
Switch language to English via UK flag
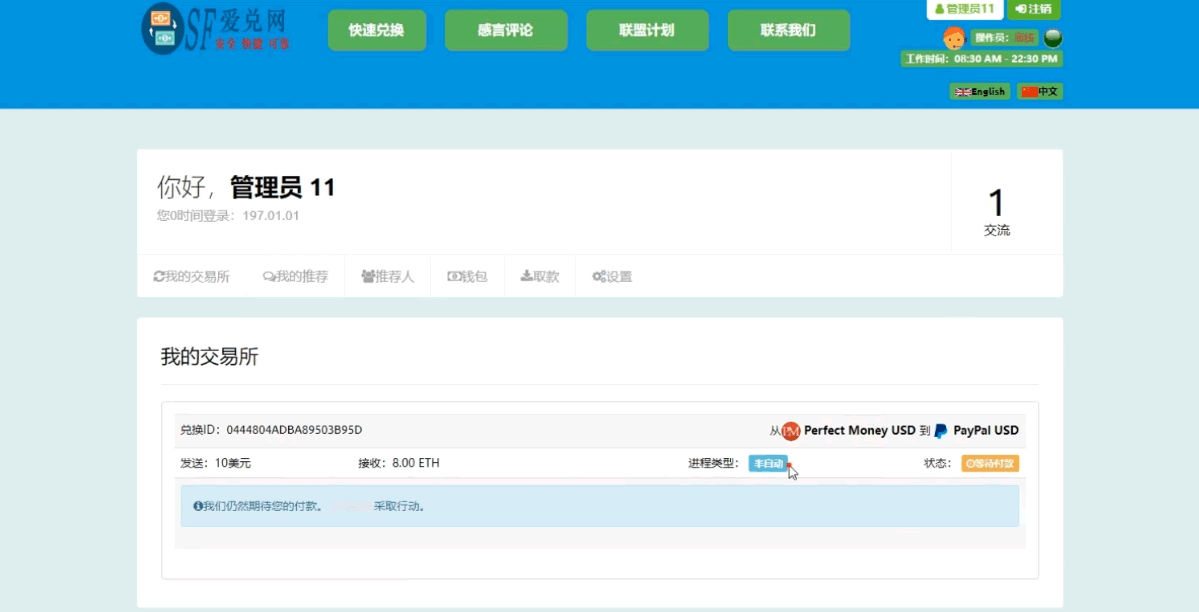click(979, 91)
